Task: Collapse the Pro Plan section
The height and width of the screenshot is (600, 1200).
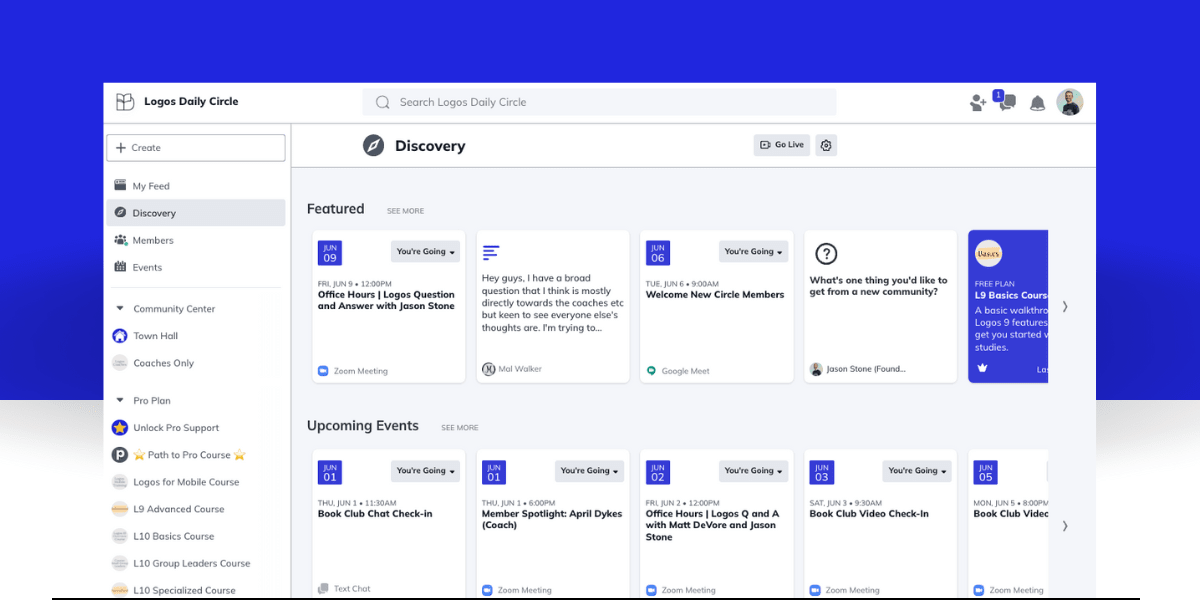Action: click(x=120, y=400)
